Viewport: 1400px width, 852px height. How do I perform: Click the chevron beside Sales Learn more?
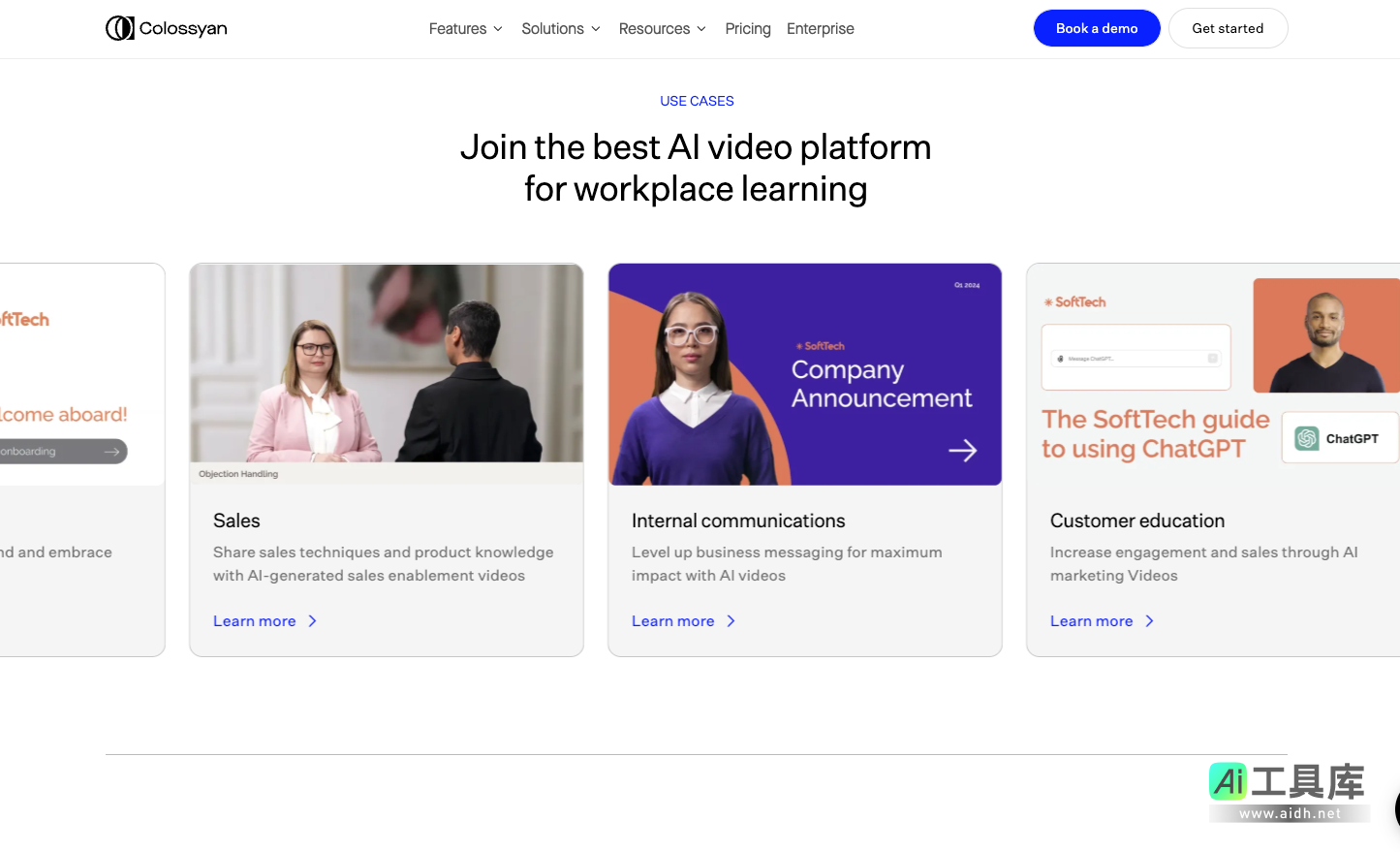(312, 621)
